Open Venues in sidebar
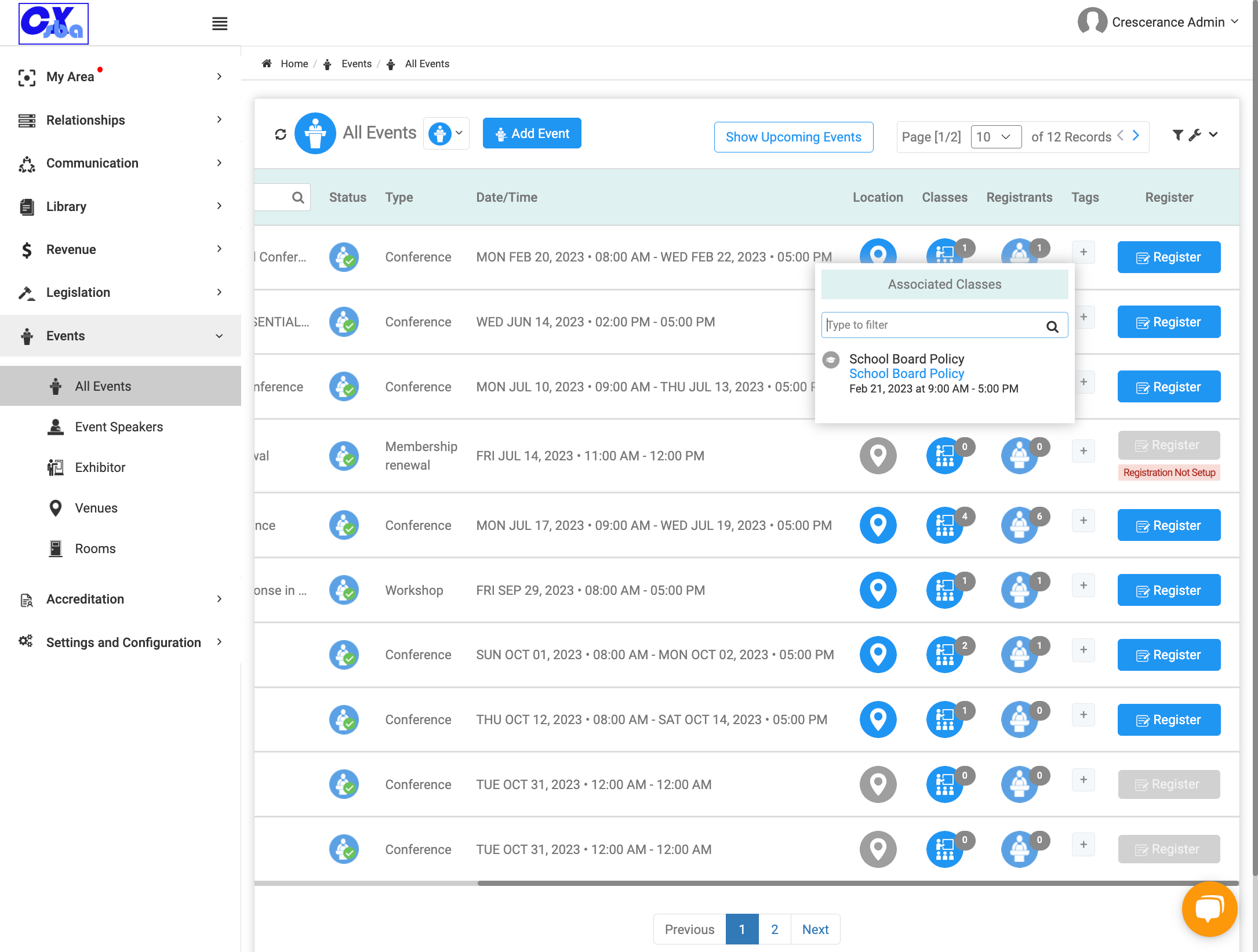Viewport: 1258px width, 952px height. (96, 508)
